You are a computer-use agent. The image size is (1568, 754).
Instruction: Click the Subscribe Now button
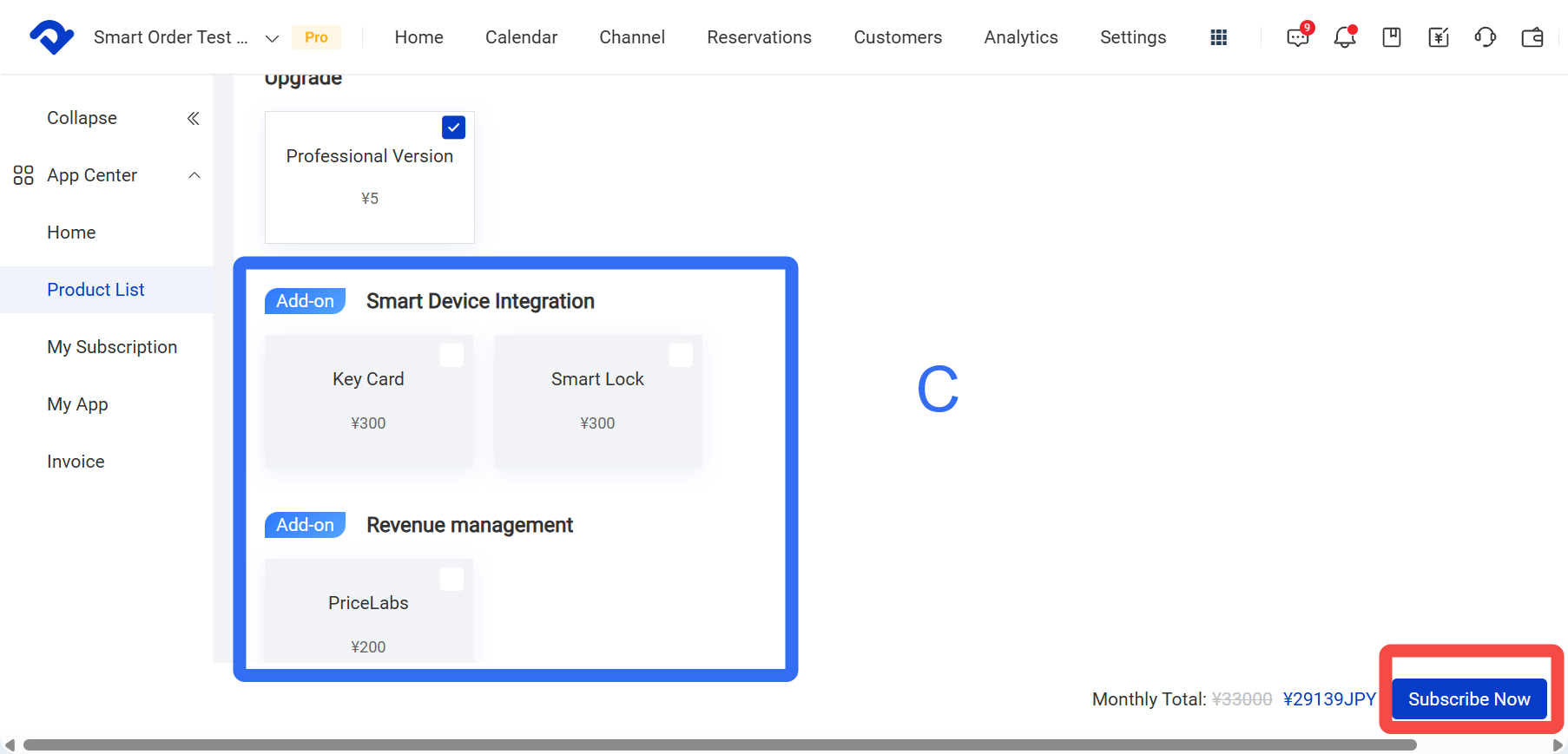[x=1469, y=699]
